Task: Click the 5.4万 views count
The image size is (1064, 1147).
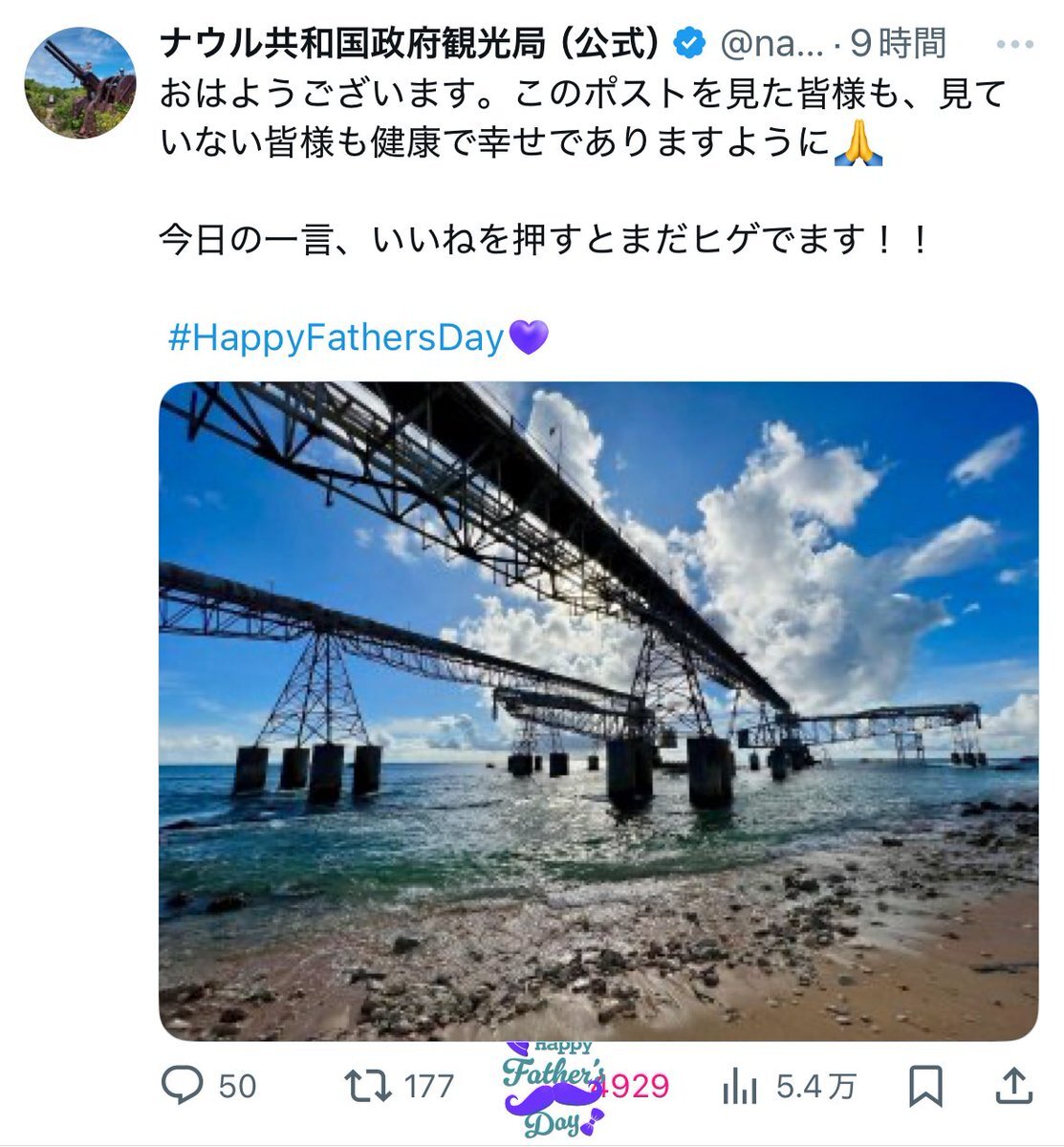Action: [x=815, y=1087]
